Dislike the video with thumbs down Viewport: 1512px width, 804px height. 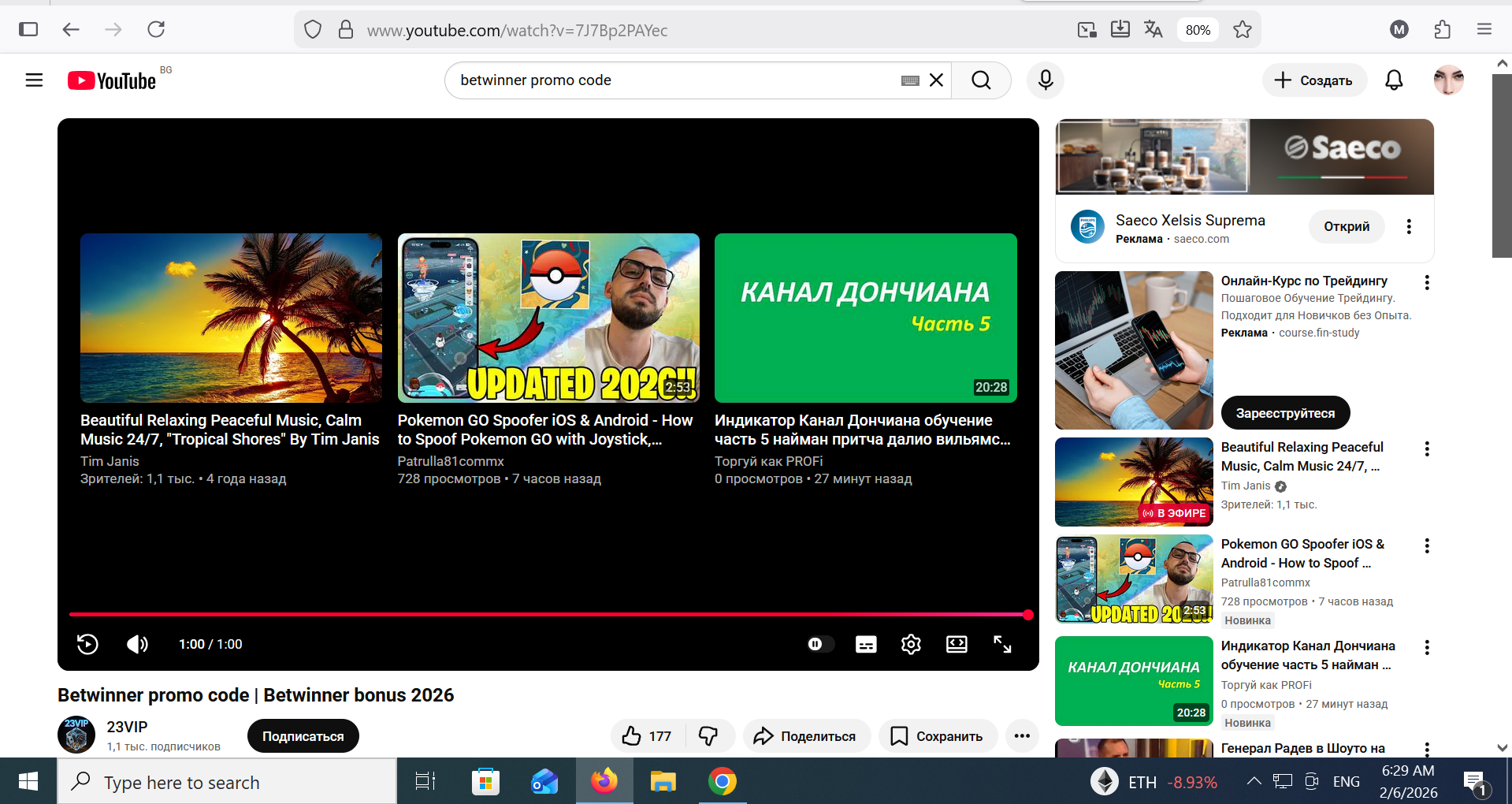click(708, 736)
